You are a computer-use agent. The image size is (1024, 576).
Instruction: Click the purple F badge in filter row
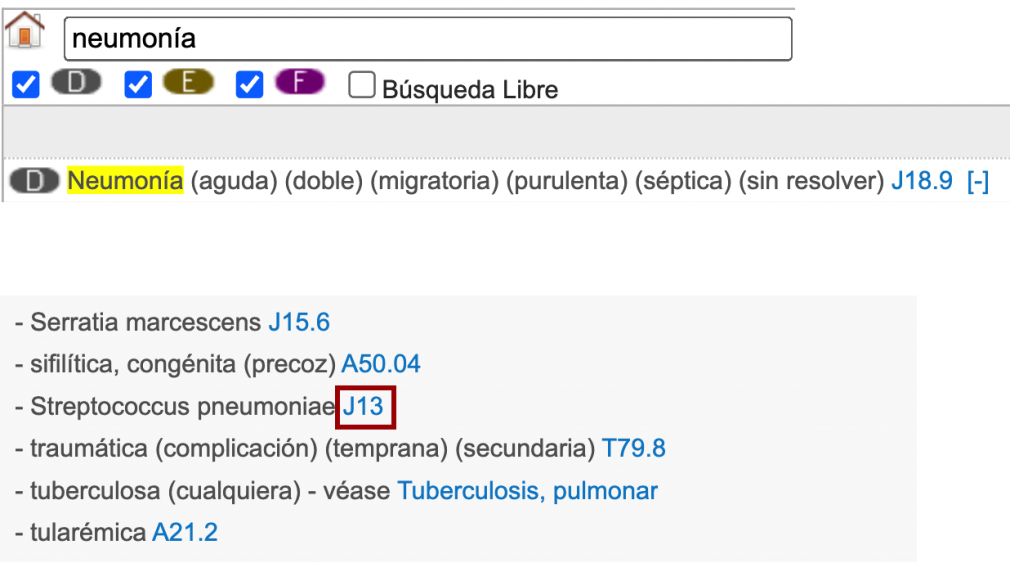301,84
